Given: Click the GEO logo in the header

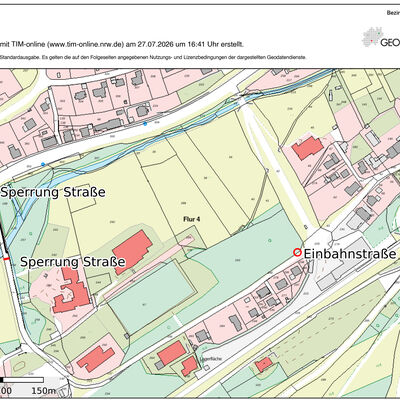Looking at the screenshot, I should [381, 38].
